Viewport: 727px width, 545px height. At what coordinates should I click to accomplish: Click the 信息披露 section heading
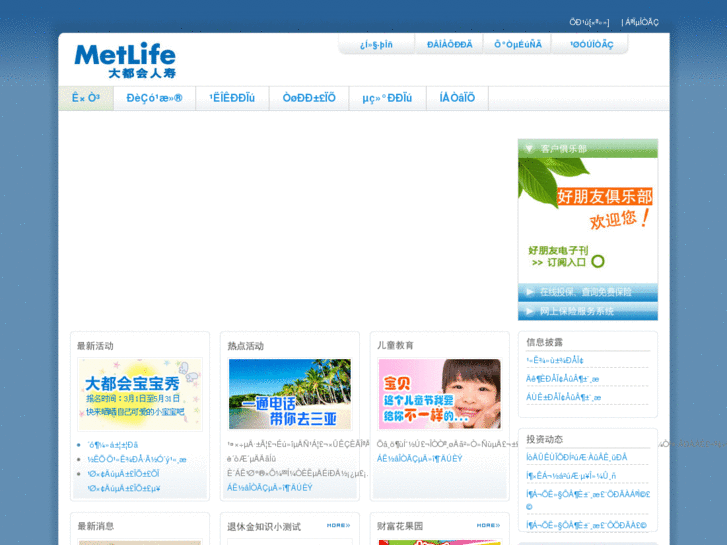pos(544,342)
